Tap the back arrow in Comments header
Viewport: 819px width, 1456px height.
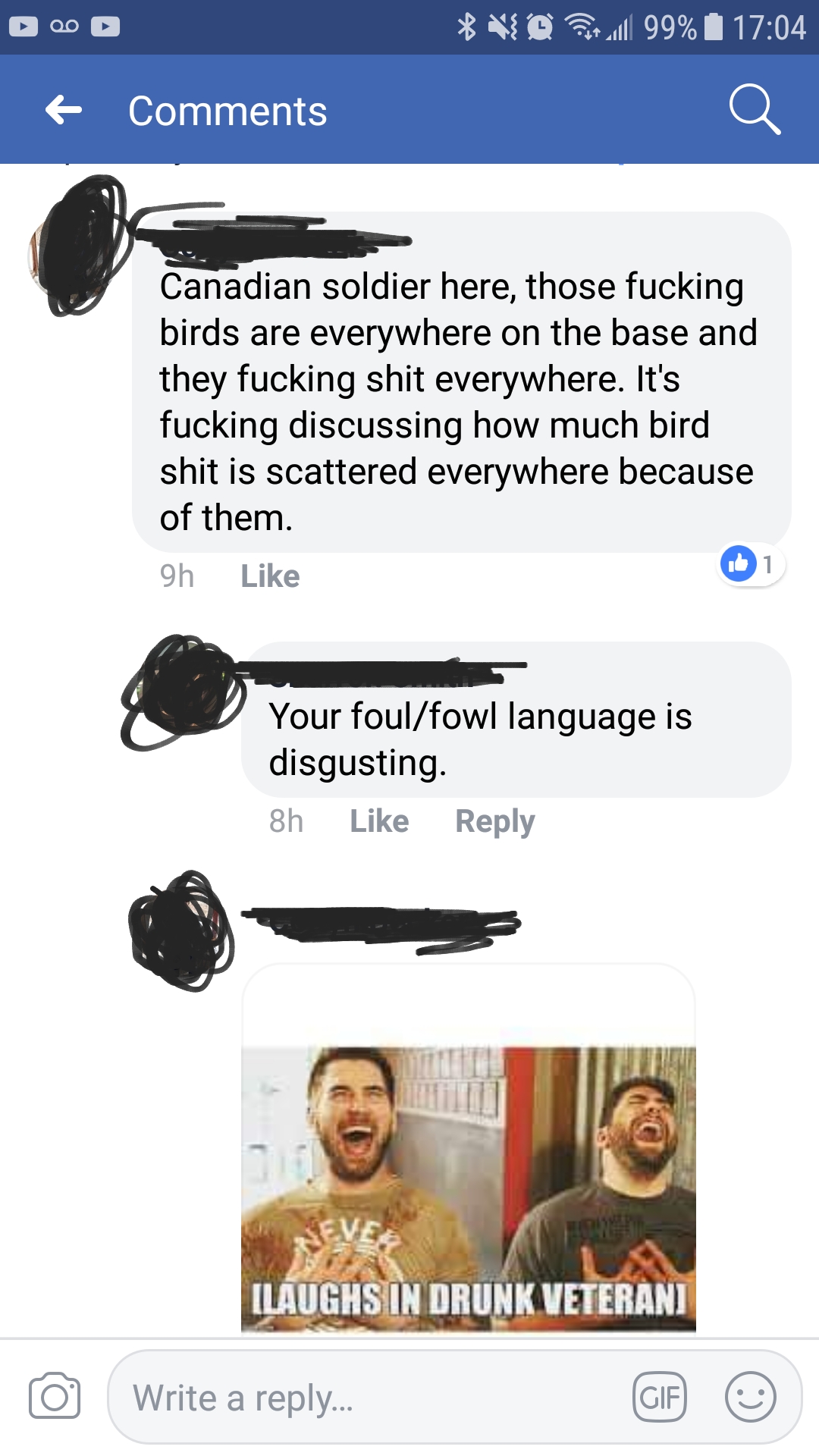64,110
